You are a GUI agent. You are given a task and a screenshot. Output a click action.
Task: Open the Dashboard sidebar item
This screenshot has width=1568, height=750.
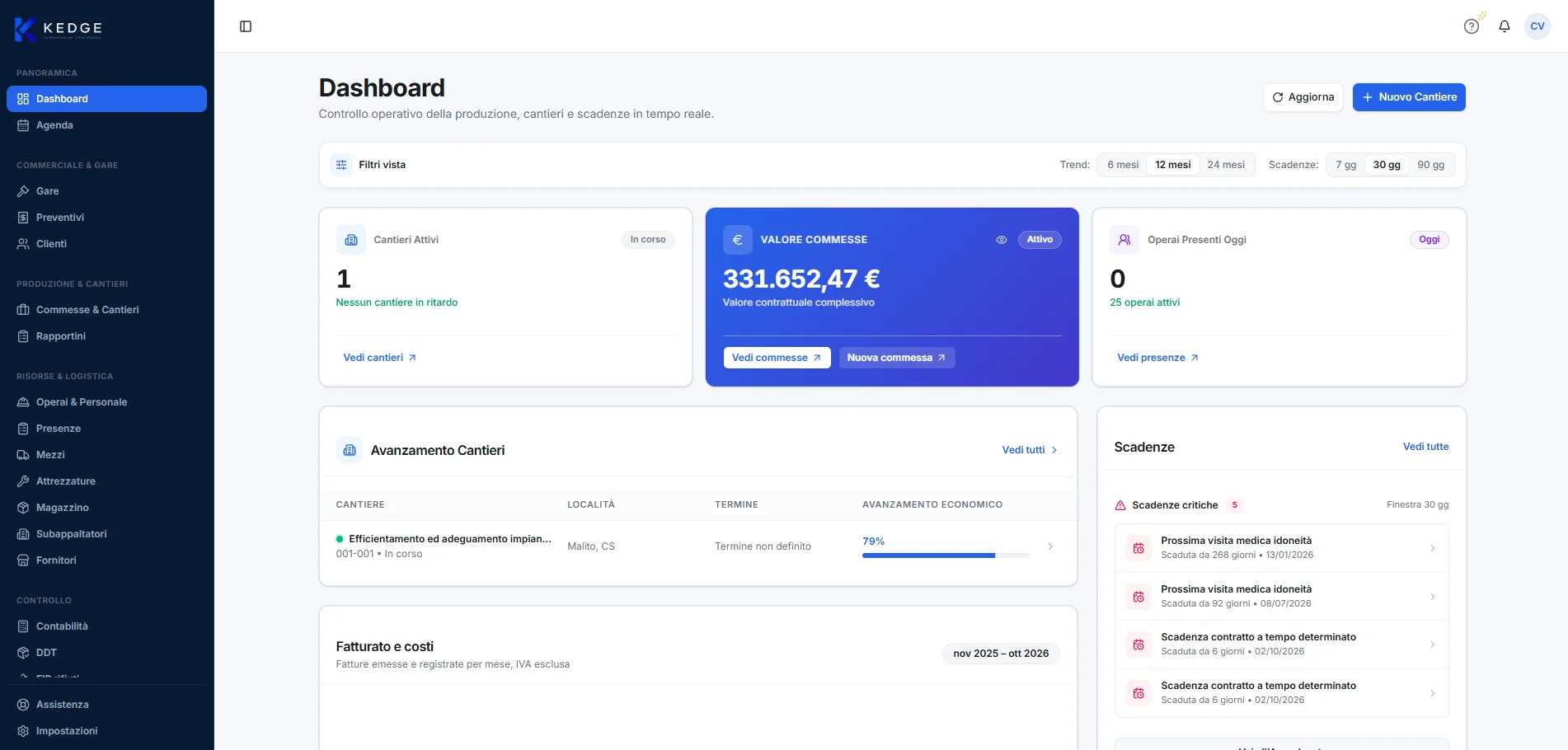[x=106, y=99]
